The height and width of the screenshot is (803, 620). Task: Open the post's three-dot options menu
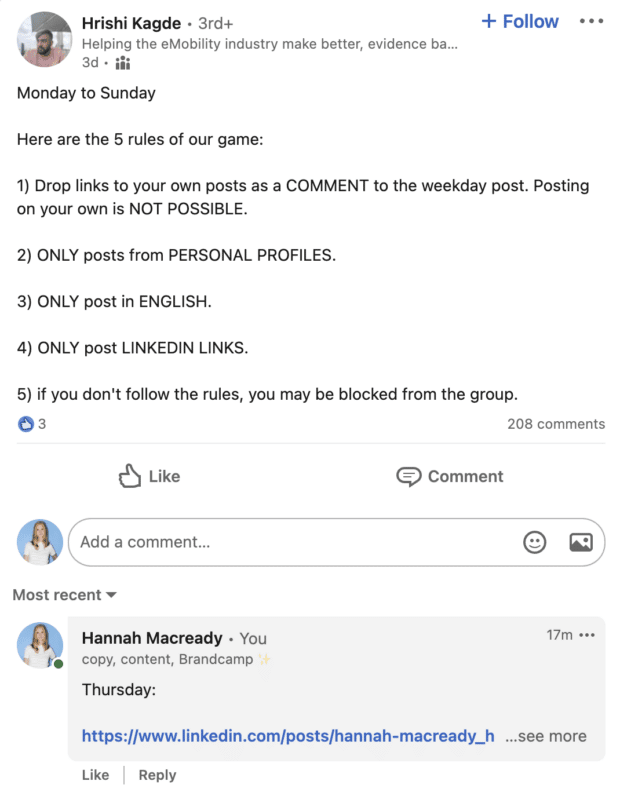click(x=591, y=21)
